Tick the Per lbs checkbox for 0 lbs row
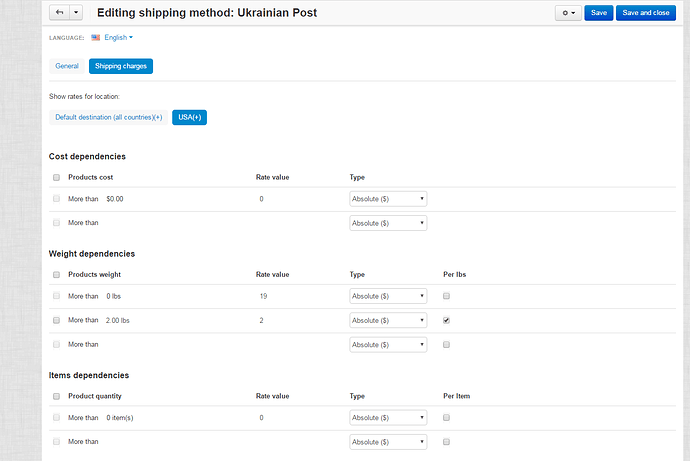The height and width of the screenshot is (461, 690). click(x=446, y=296)
